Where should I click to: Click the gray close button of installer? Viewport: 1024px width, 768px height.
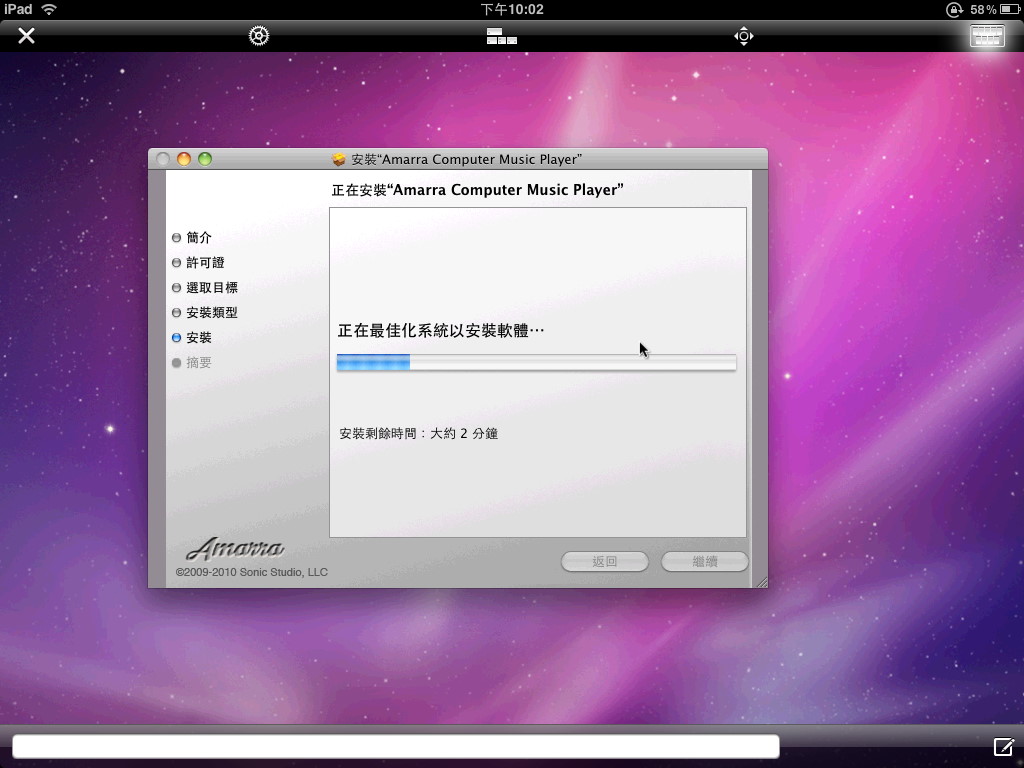tap(163, 159)
